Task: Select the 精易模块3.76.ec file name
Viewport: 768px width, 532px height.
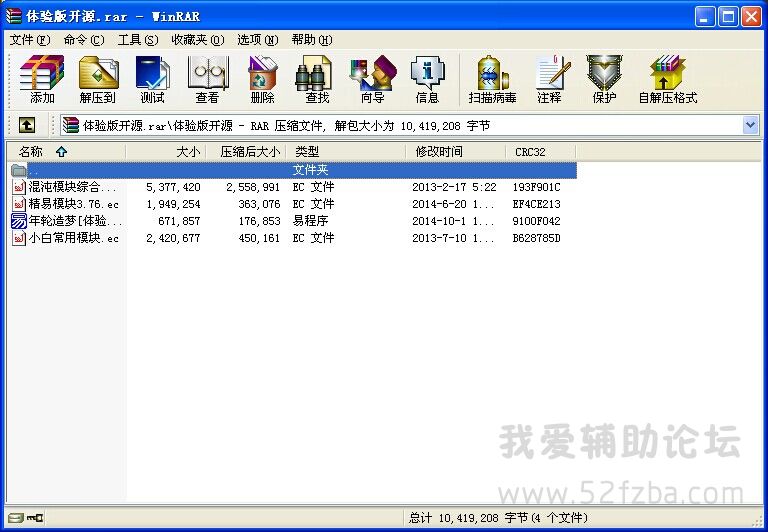Action: 73,204
